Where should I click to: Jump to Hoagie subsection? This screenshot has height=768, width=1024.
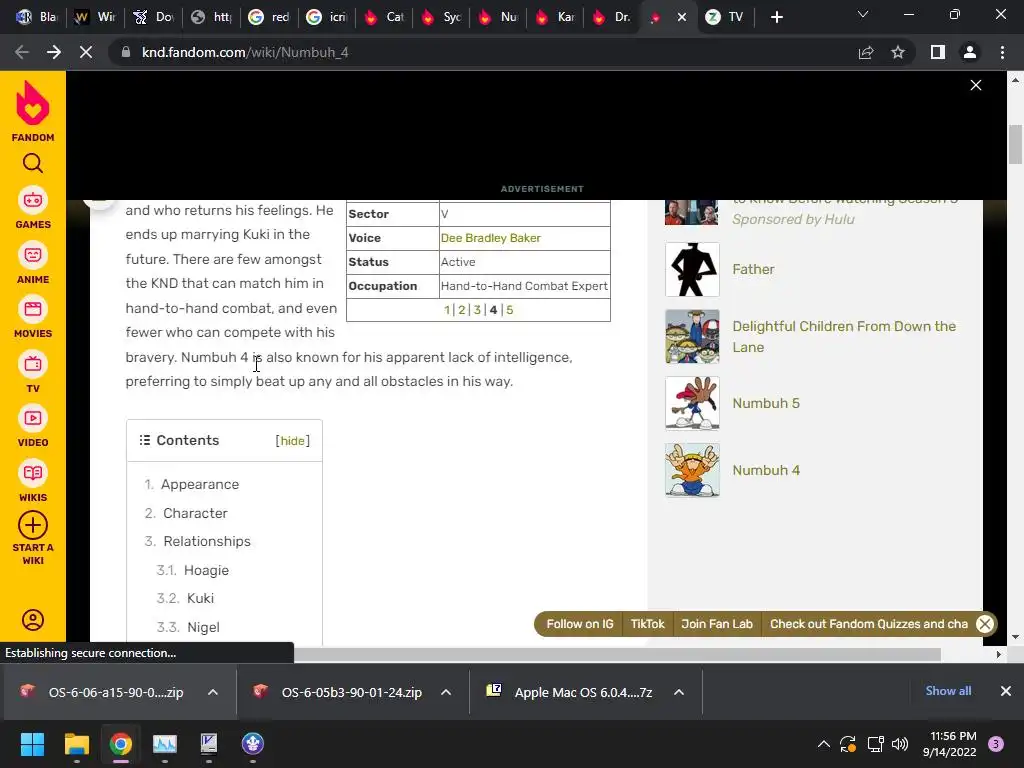click(206, 571)
